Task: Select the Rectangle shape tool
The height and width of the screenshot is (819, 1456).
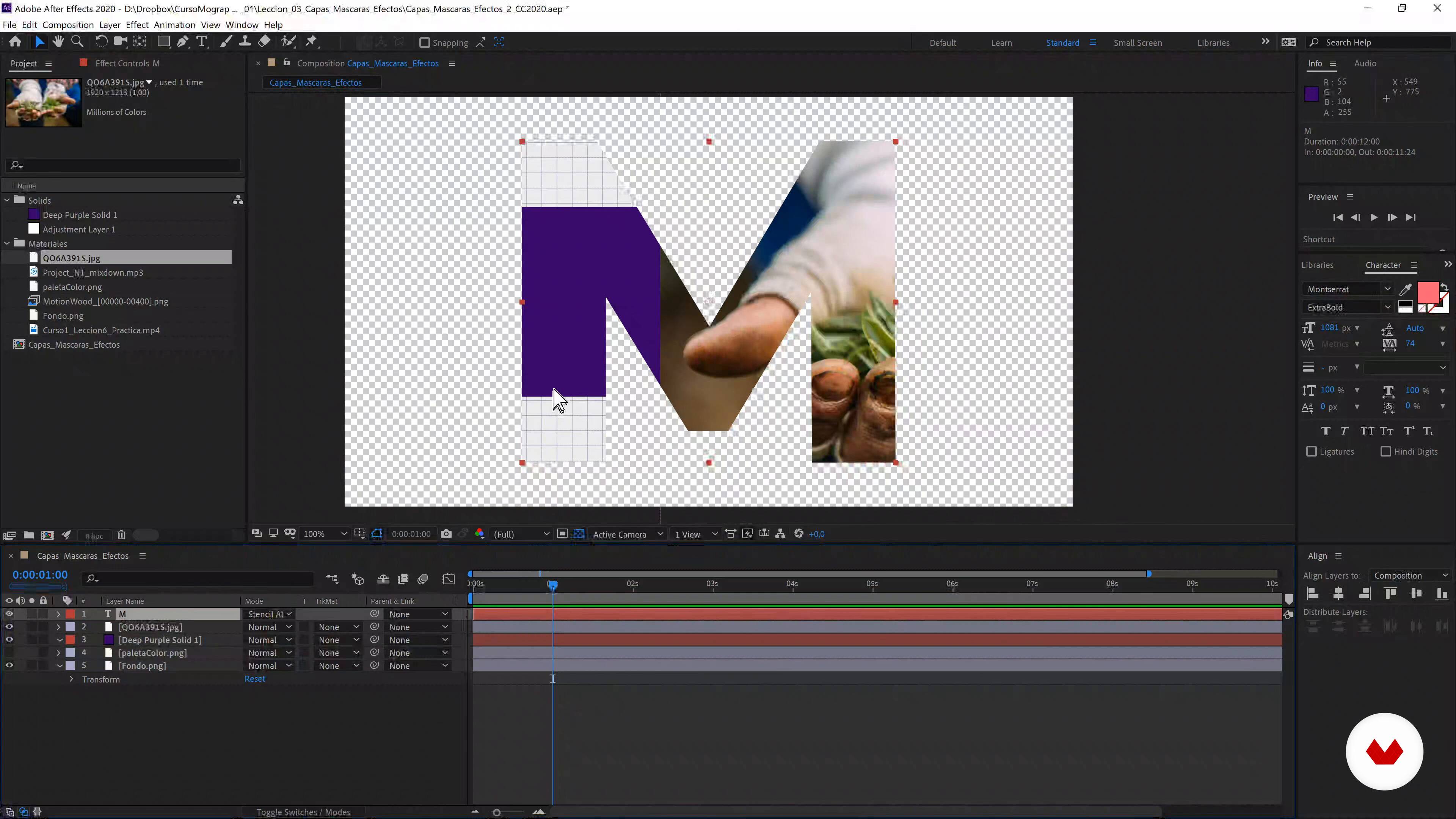Action: tap(164, 42)
